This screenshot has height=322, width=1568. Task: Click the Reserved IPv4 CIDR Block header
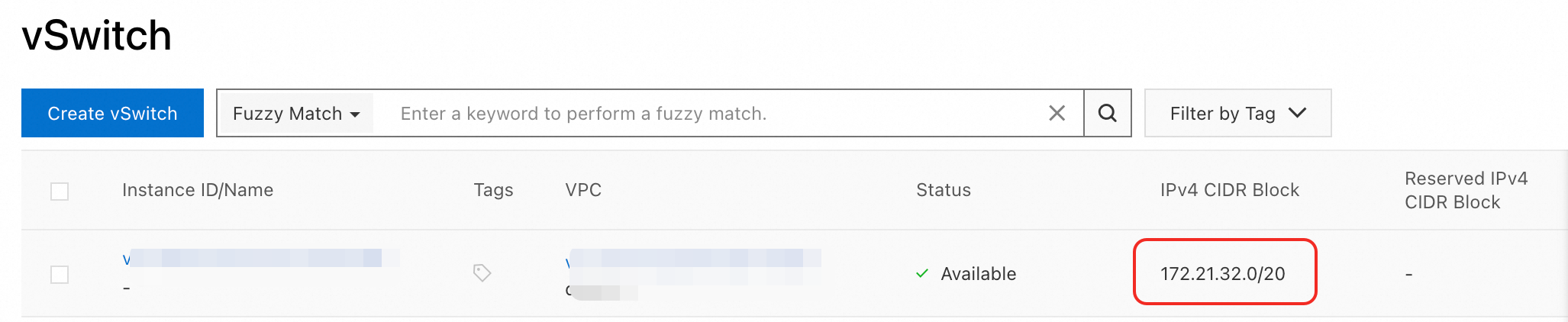point(1466,190)
